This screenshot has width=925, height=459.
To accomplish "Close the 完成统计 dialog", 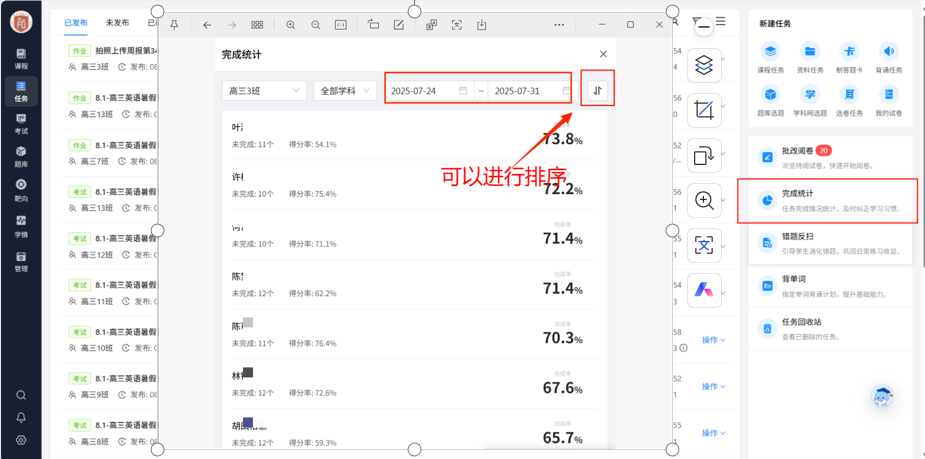I will tap(603, 54).
